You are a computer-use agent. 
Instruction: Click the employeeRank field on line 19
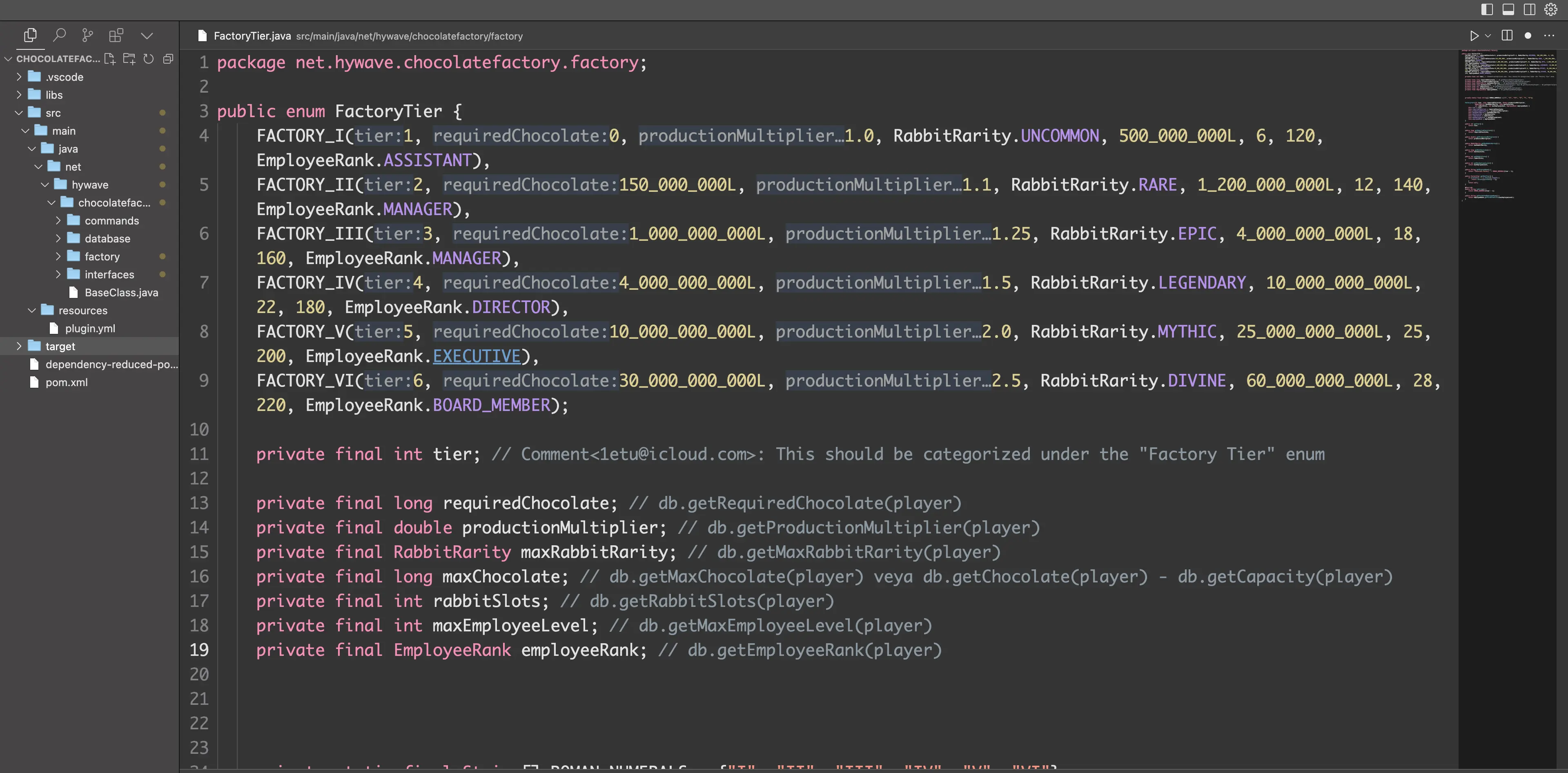tap(580, 650)
